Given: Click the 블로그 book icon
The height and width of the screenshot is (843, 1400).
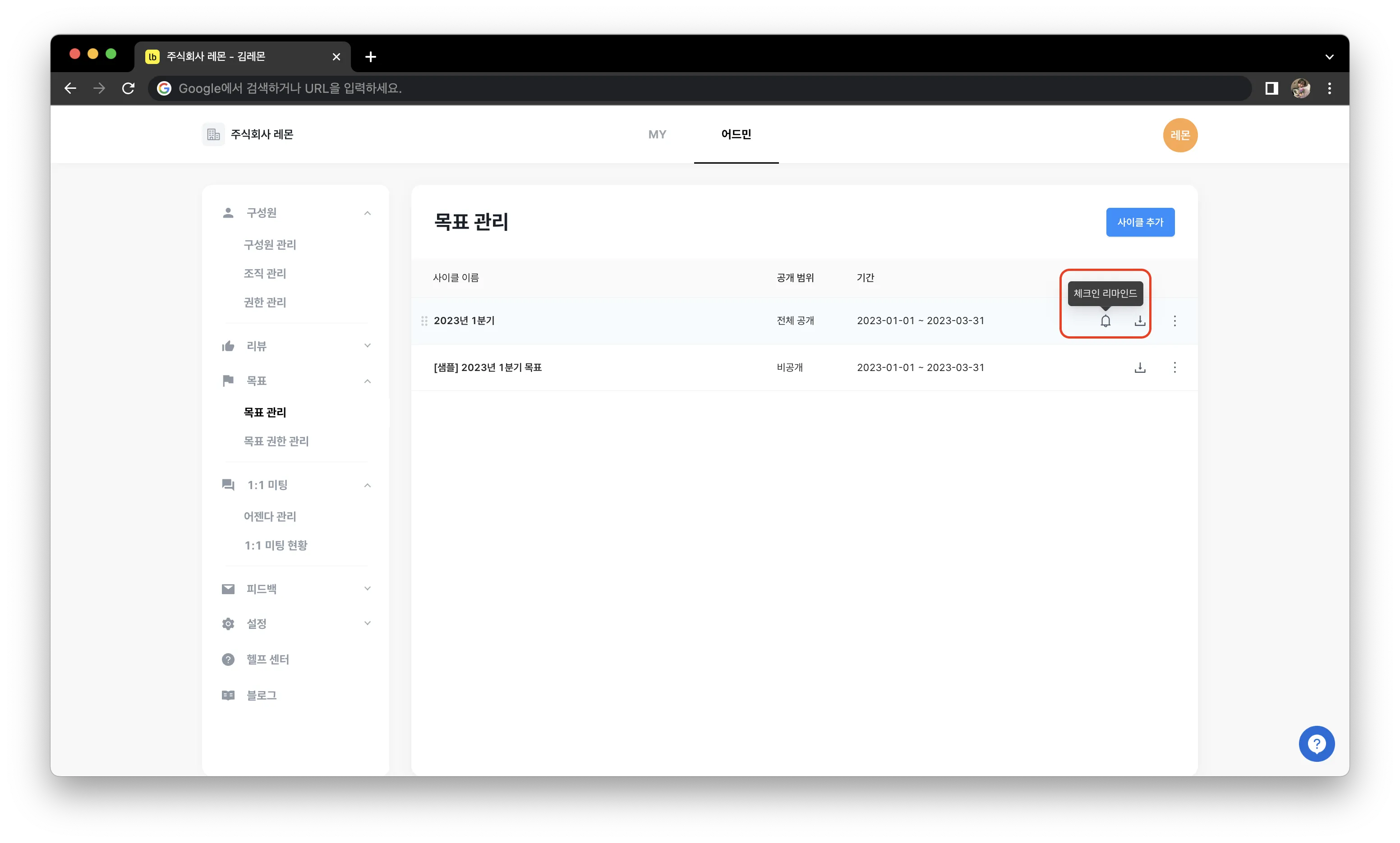Looking at the screenshot, I should pyautogui.click(x=228, y=695).
